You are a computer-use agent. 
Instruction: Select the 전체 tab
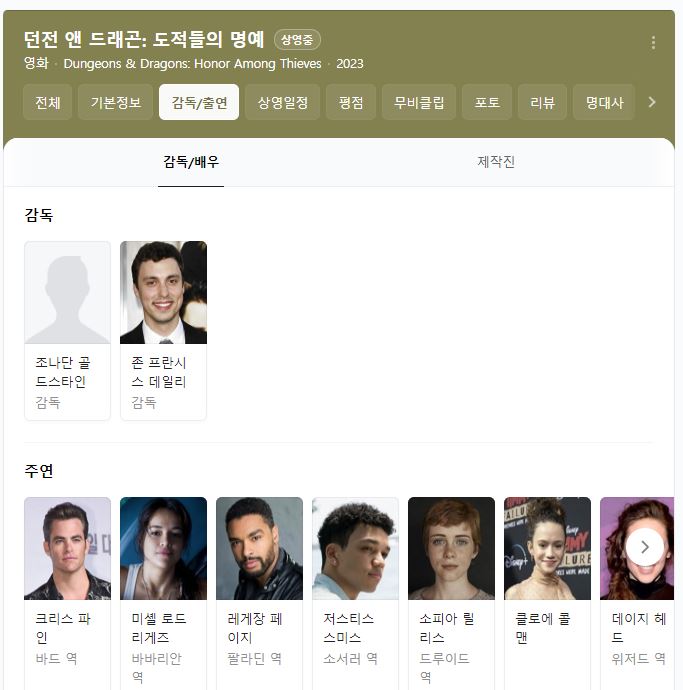(48, 102)
